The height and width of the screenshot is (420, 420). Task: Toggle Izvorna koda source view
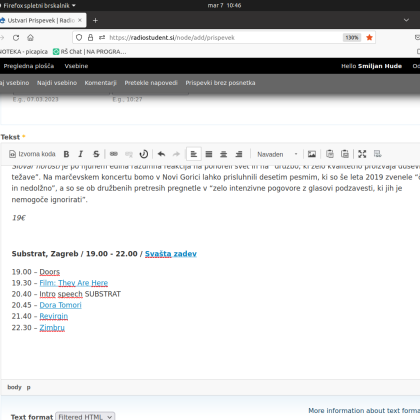32,154
